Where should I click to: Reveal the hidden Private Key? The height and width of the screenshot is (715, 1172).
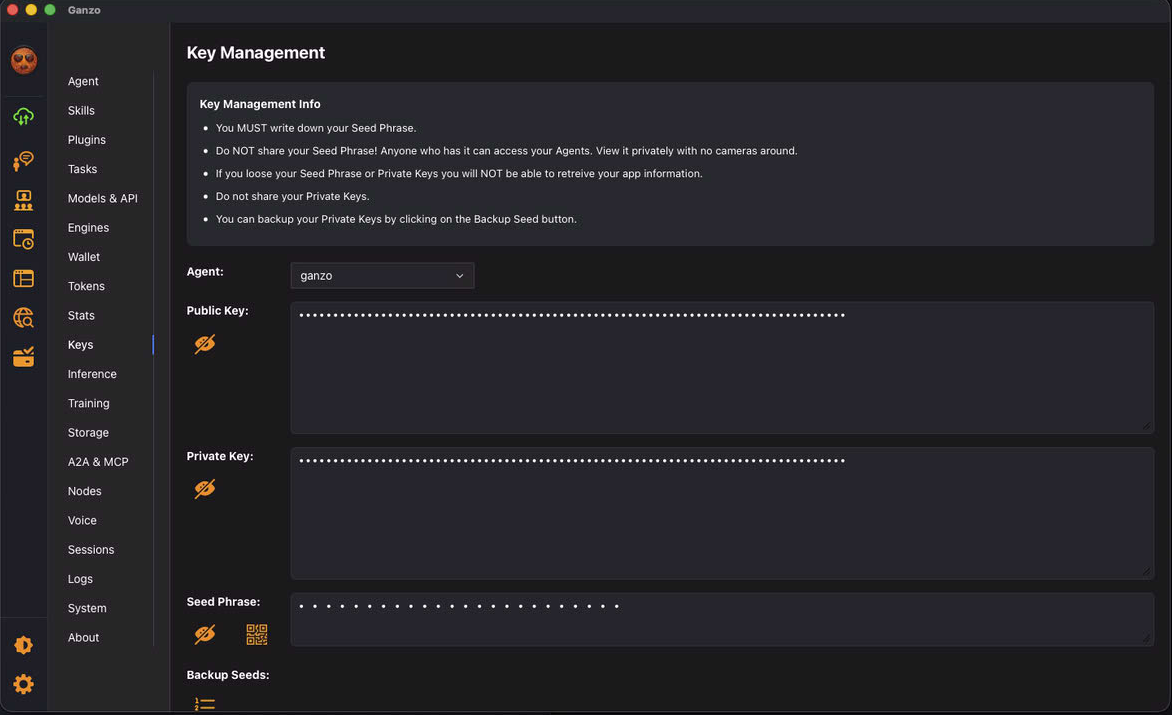tap(205, 489)
